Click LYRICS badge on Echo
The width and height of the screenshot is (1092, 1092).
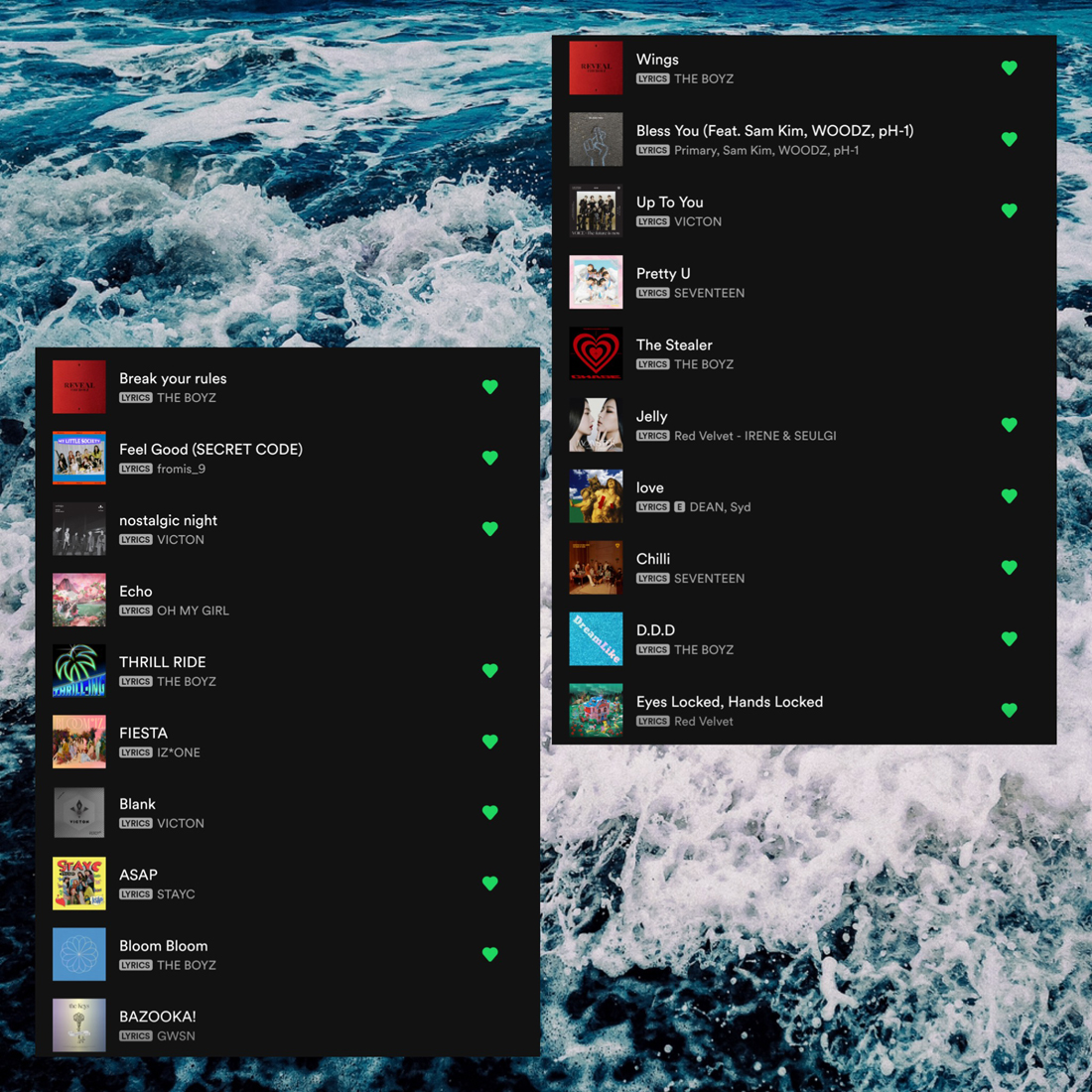[x=136, y=611]
